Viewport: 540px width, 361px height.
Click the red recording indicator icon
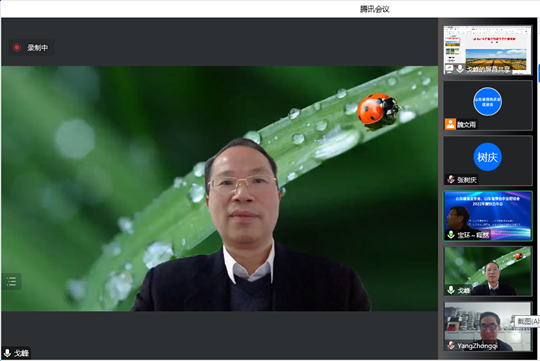pyautogui.click(x=17, y=47)
